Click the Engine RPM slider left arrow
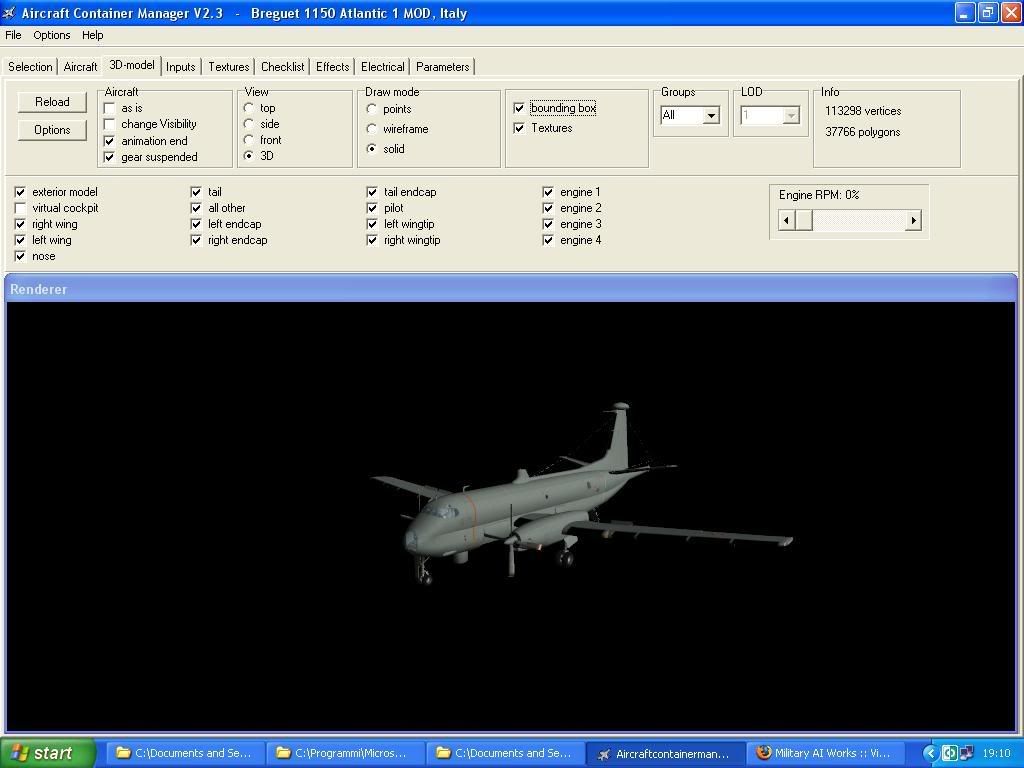 (x=786, y=220)
